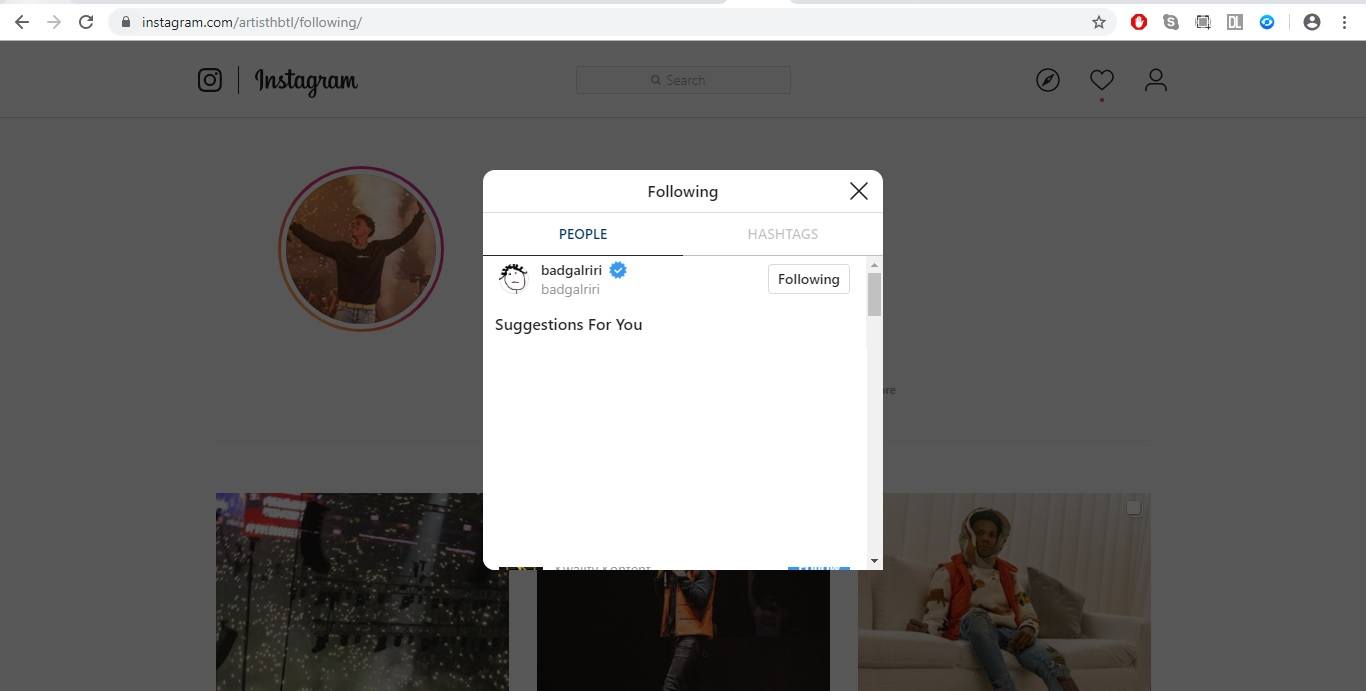Go to Instagram home via wordmark
Viewport: 1366px width, 691px height.
306,81
